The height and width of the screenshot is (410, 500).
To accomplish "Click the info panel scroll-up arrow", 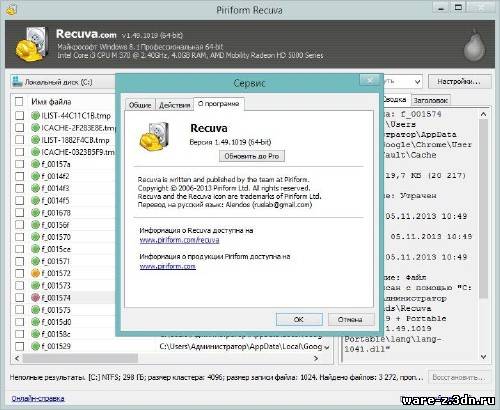I will tap(484, 114).
